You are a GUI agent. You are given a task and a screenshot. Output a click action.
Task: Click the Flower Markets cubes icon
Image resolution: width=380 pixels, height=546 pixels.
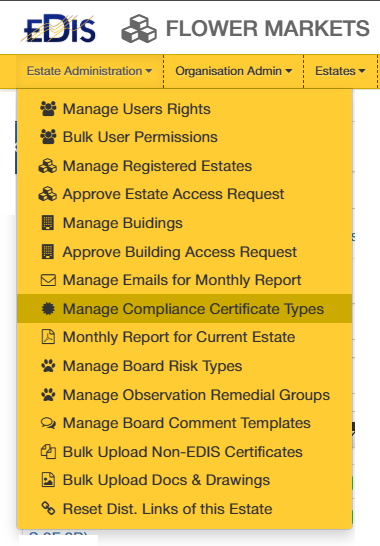[139, 29]
